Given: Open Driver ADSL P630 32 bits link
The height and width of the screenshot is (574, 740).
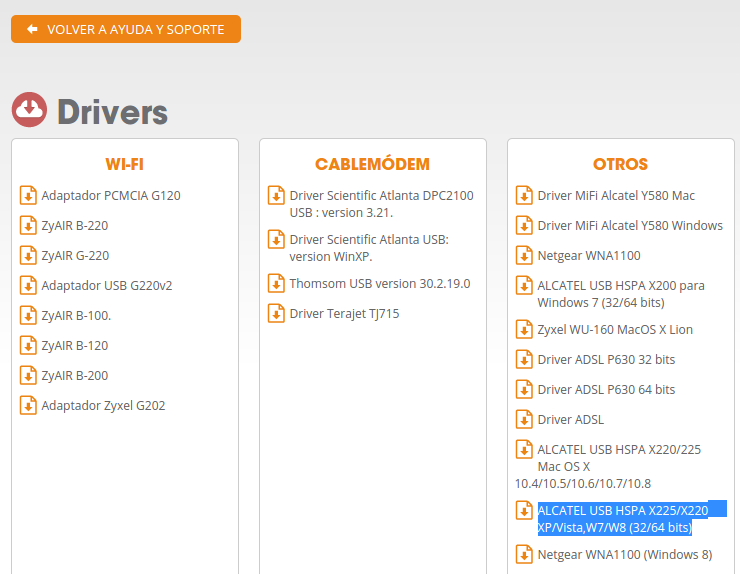Looking at the screenshot, I should pos(606,360).
